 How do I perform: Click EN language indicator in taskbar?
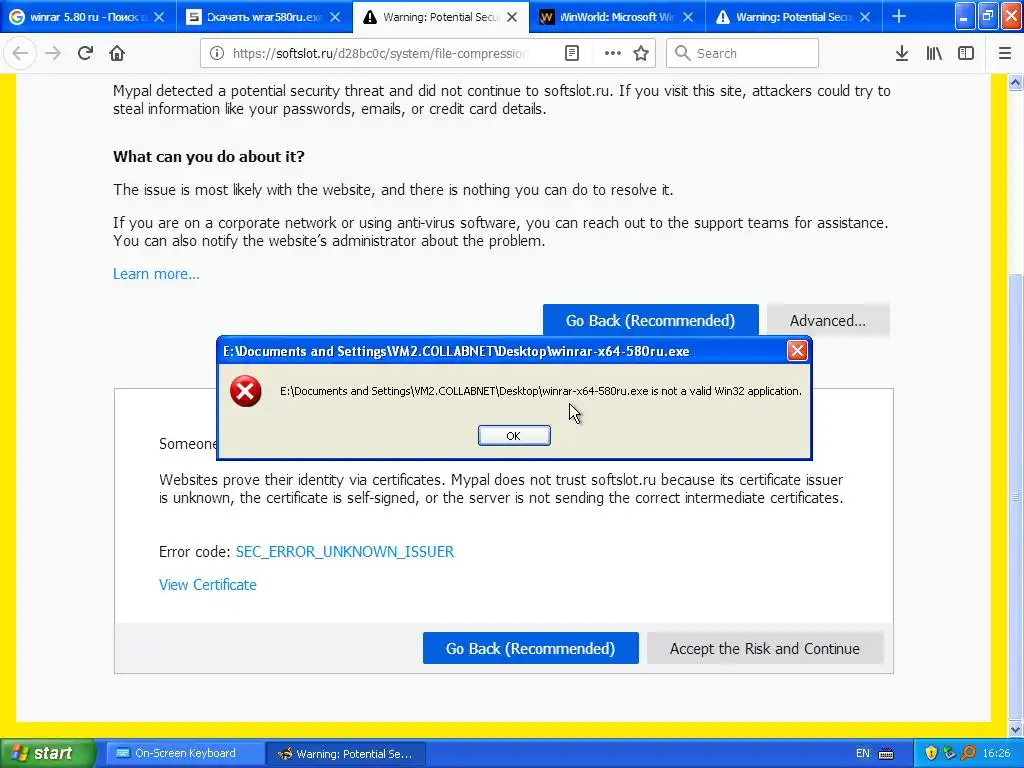pos(863,754)
